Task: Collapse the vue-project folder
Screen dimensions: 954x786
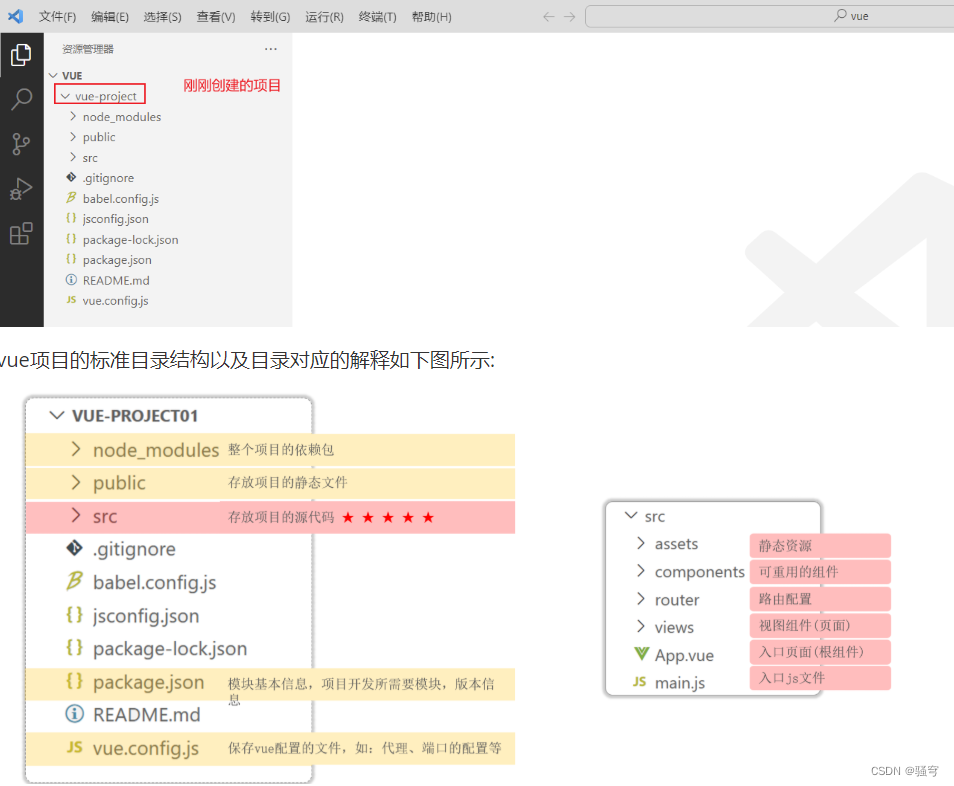Action: [x=100, y=95]
